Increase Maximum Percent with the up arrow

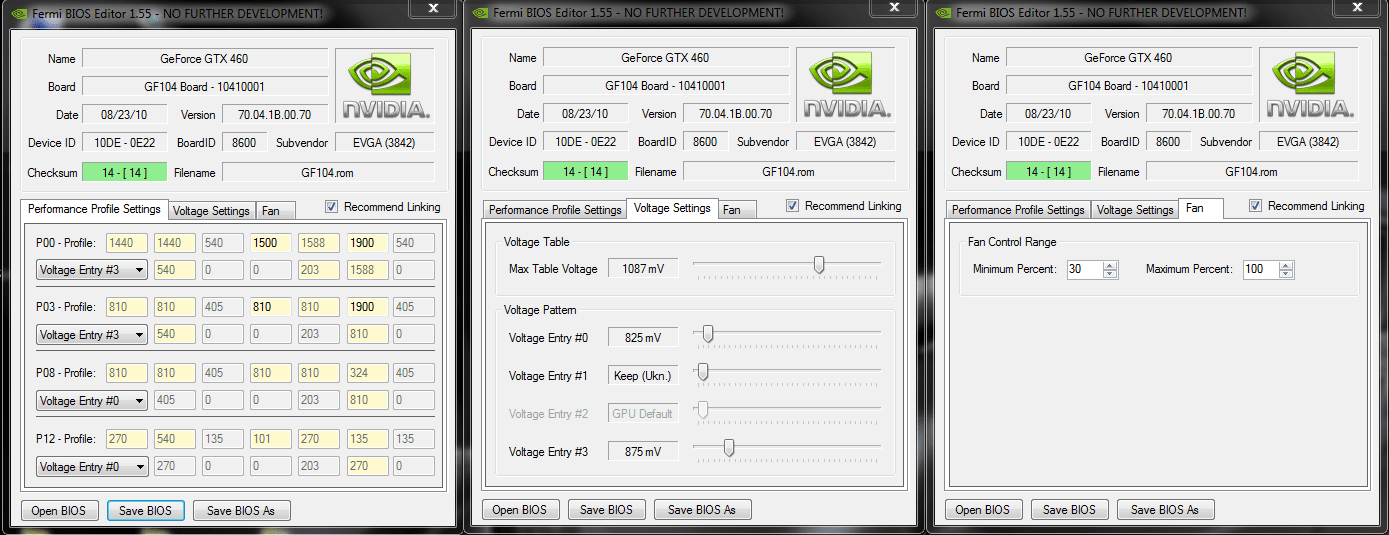click(x=1286, y=265)
